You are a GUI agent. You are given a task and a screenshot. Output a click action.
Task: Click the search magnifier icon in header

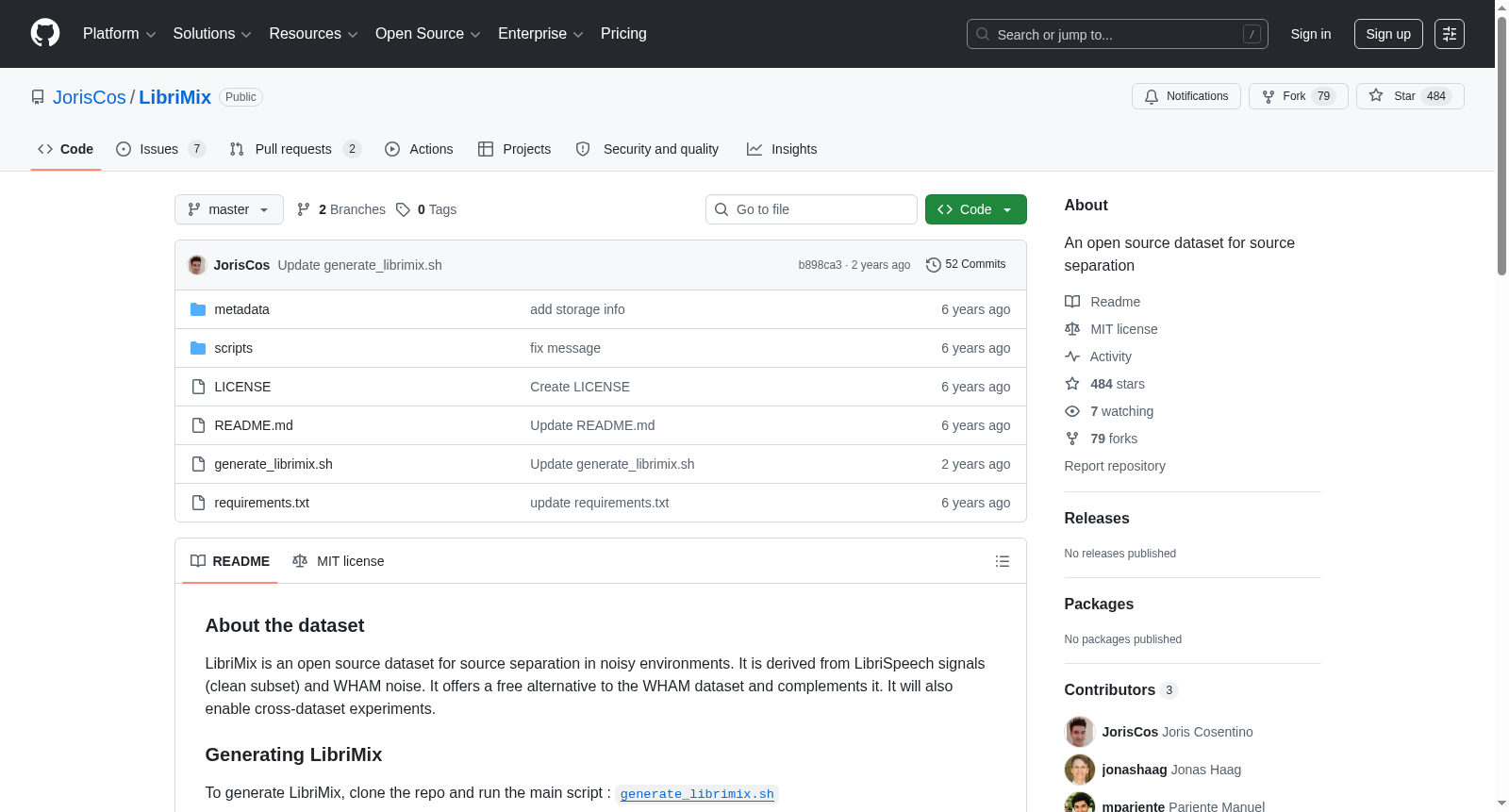(983, 34)
